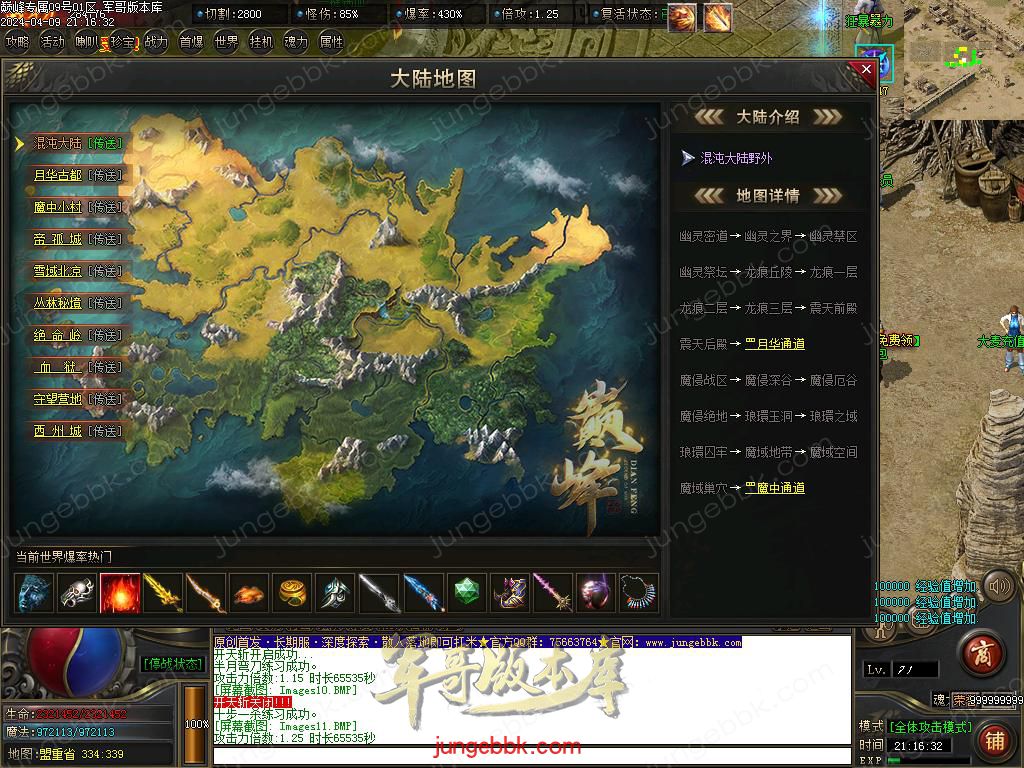Select the blue face mask item icon
The height and width of the screenshot is (768, 1024).
33,593
